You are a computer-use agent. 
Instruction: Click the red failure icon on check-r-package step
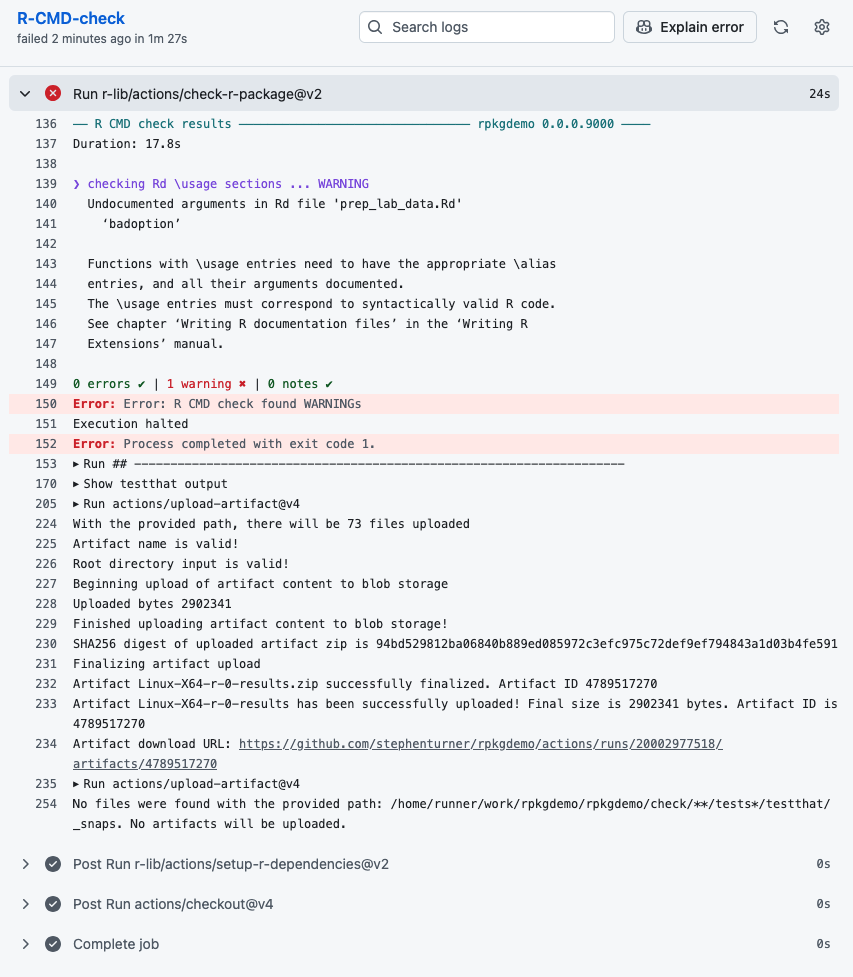(52, 92)
